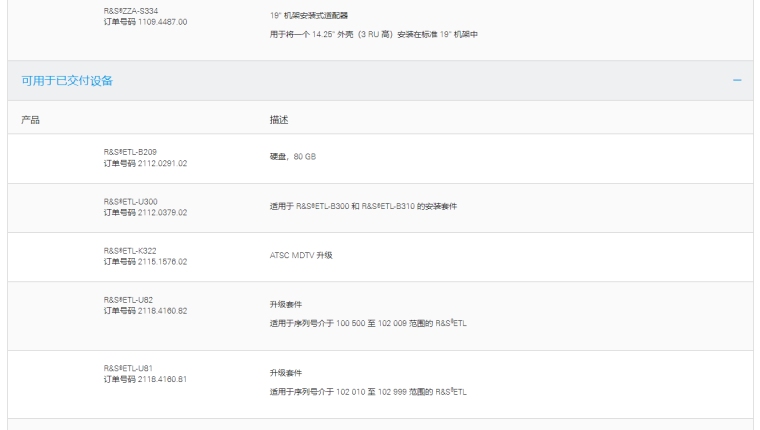
Task: Open the R&S®ETL-B209 product name
Action: [130, 152]
